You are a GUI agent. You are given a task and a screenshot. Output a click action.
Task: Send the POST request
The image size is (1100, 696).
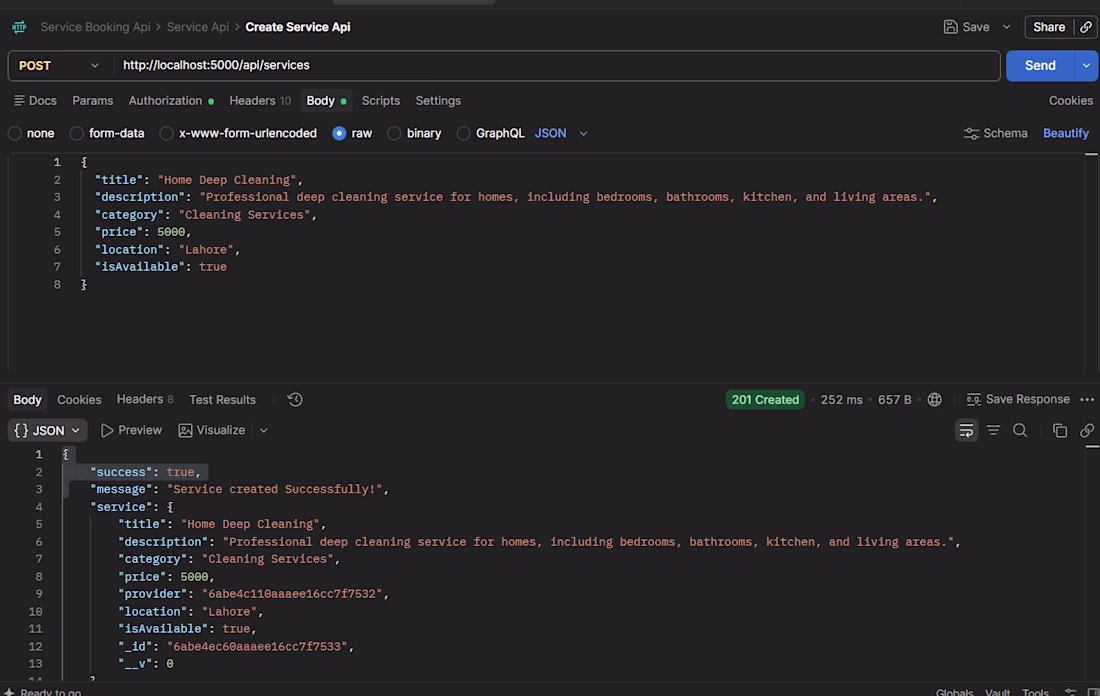1040,66
